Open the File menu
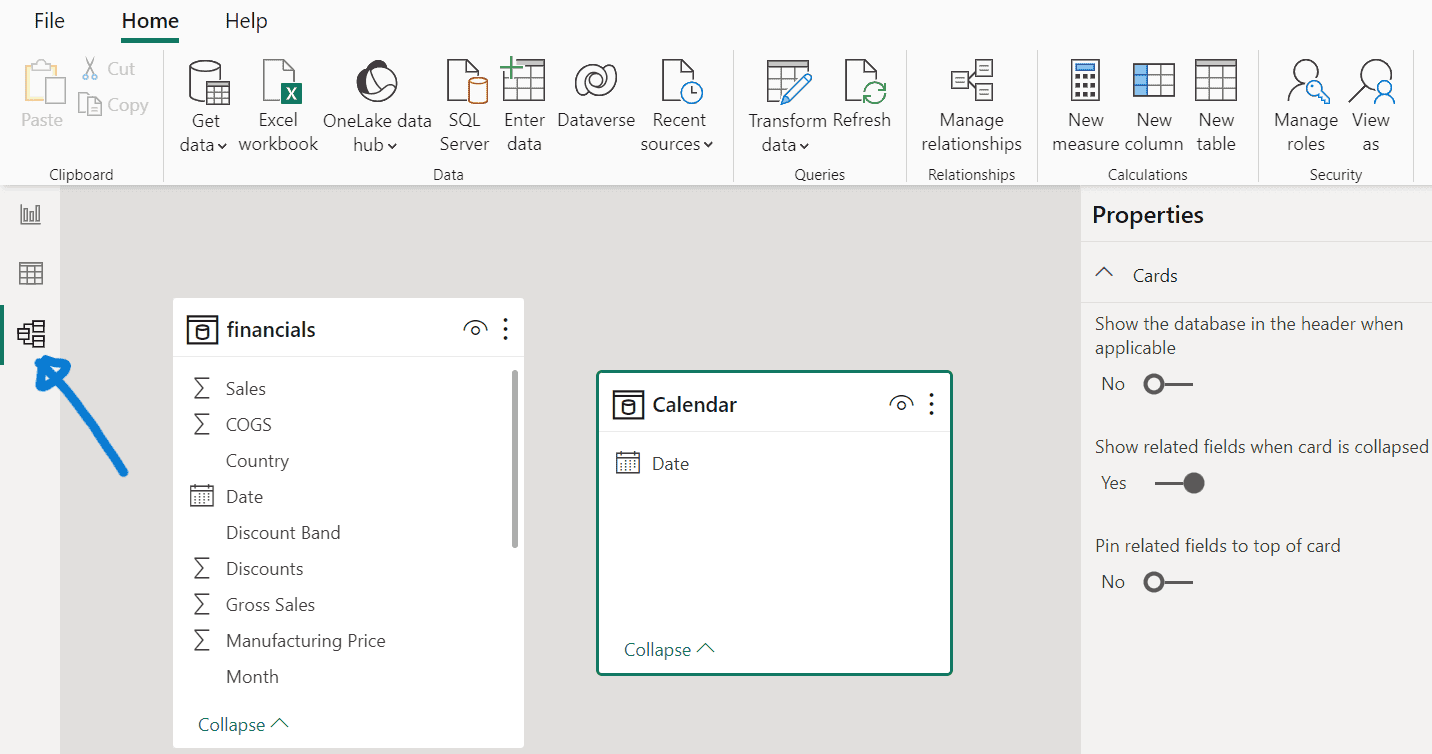The image size is (1432, 754). pyautogui.click(x=49, y=21)
